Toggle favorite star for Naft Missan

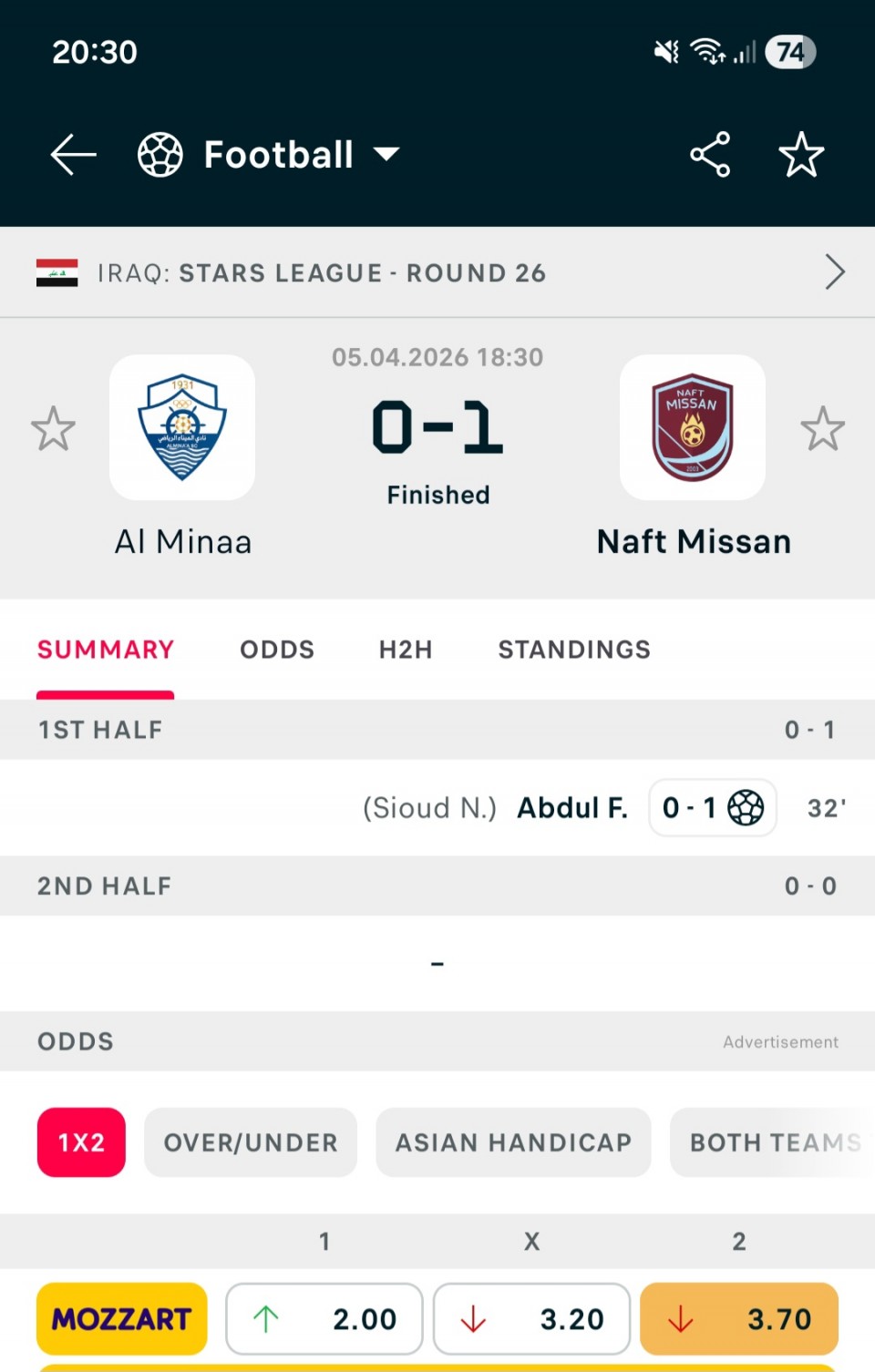tap(822, 428)
